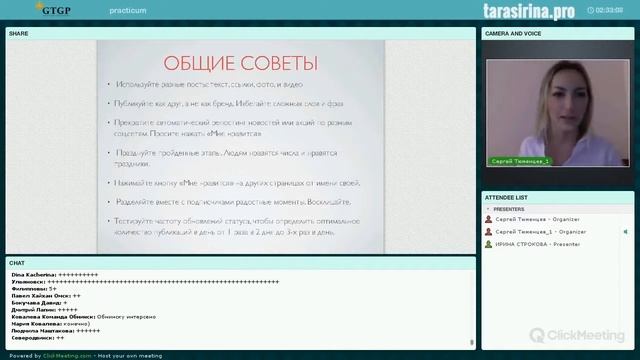
Task: Click the shared slide titled ОБЩИЕ СОВЕТЫ
Action: click(241, 147)
